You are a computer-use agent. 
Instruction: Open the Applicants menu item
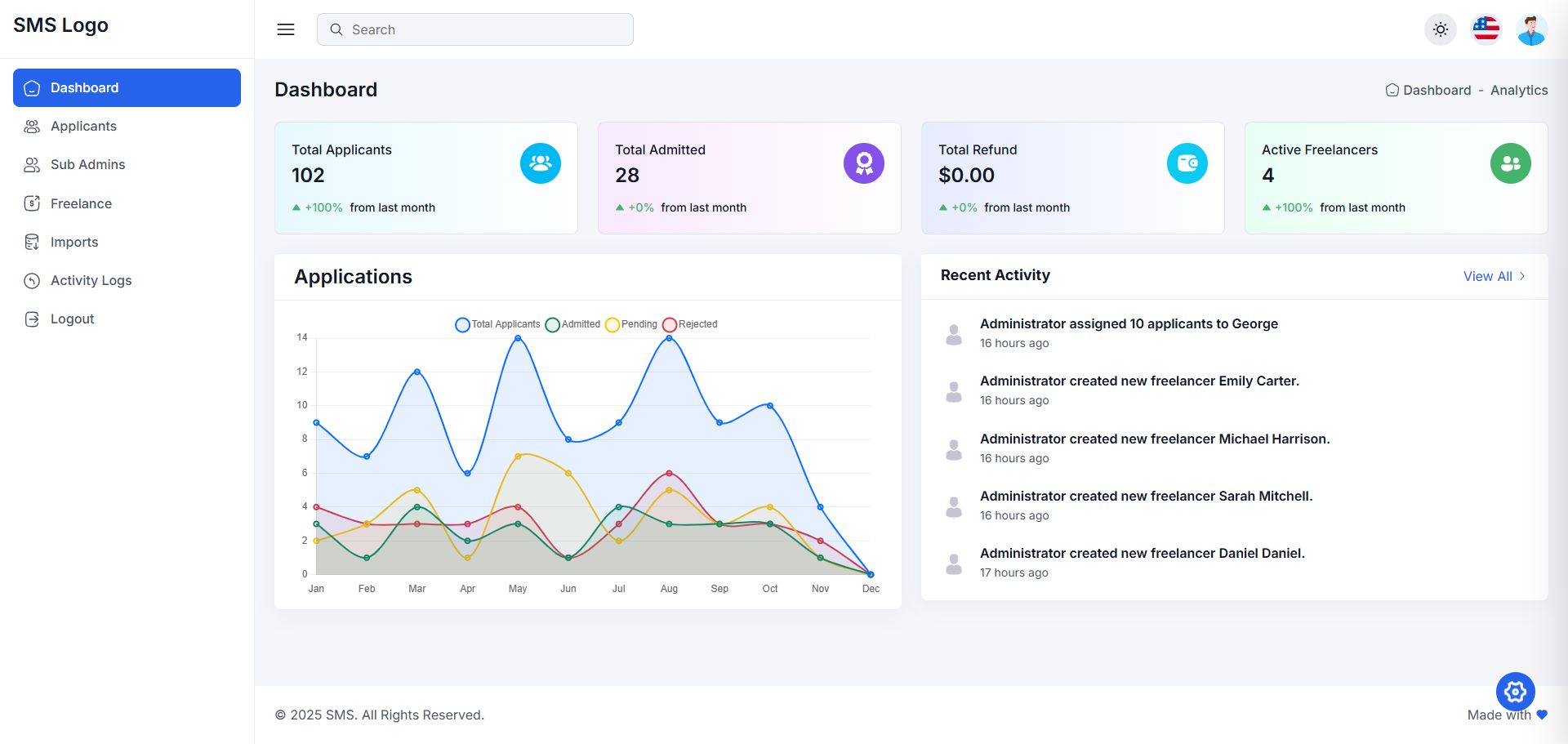[83, 127]
